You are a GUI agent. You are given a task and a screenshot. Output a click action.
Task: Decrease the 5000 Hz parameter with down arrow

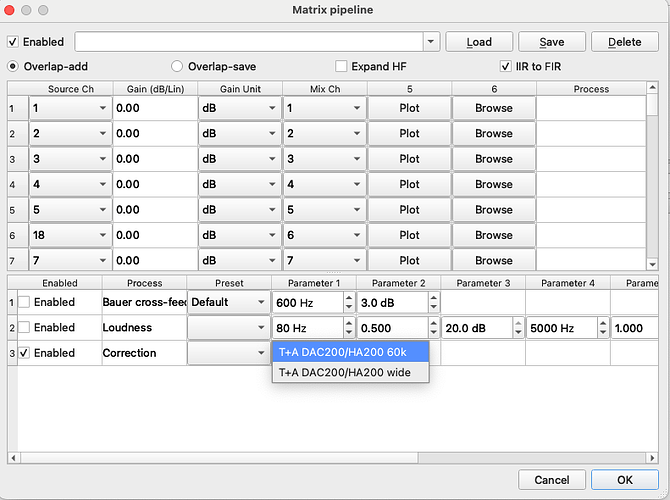pyautogui.click(x=603, y=332)
